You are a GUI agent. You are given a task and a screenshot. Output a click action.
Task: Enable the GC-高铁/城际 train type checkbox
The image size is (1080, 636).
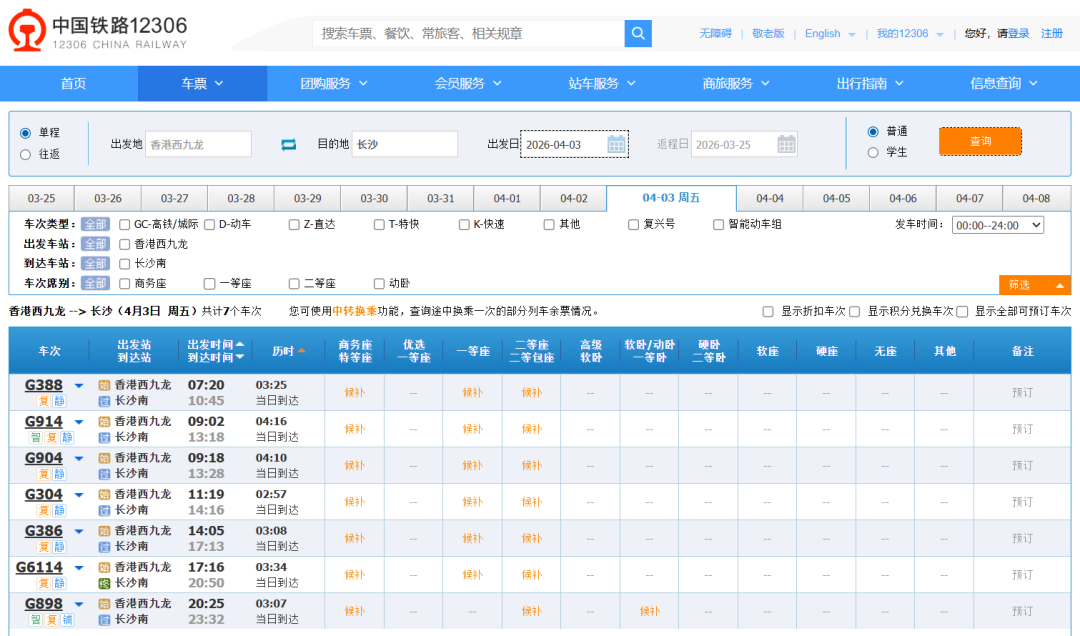pyautogui.click(x=125, y=225)
